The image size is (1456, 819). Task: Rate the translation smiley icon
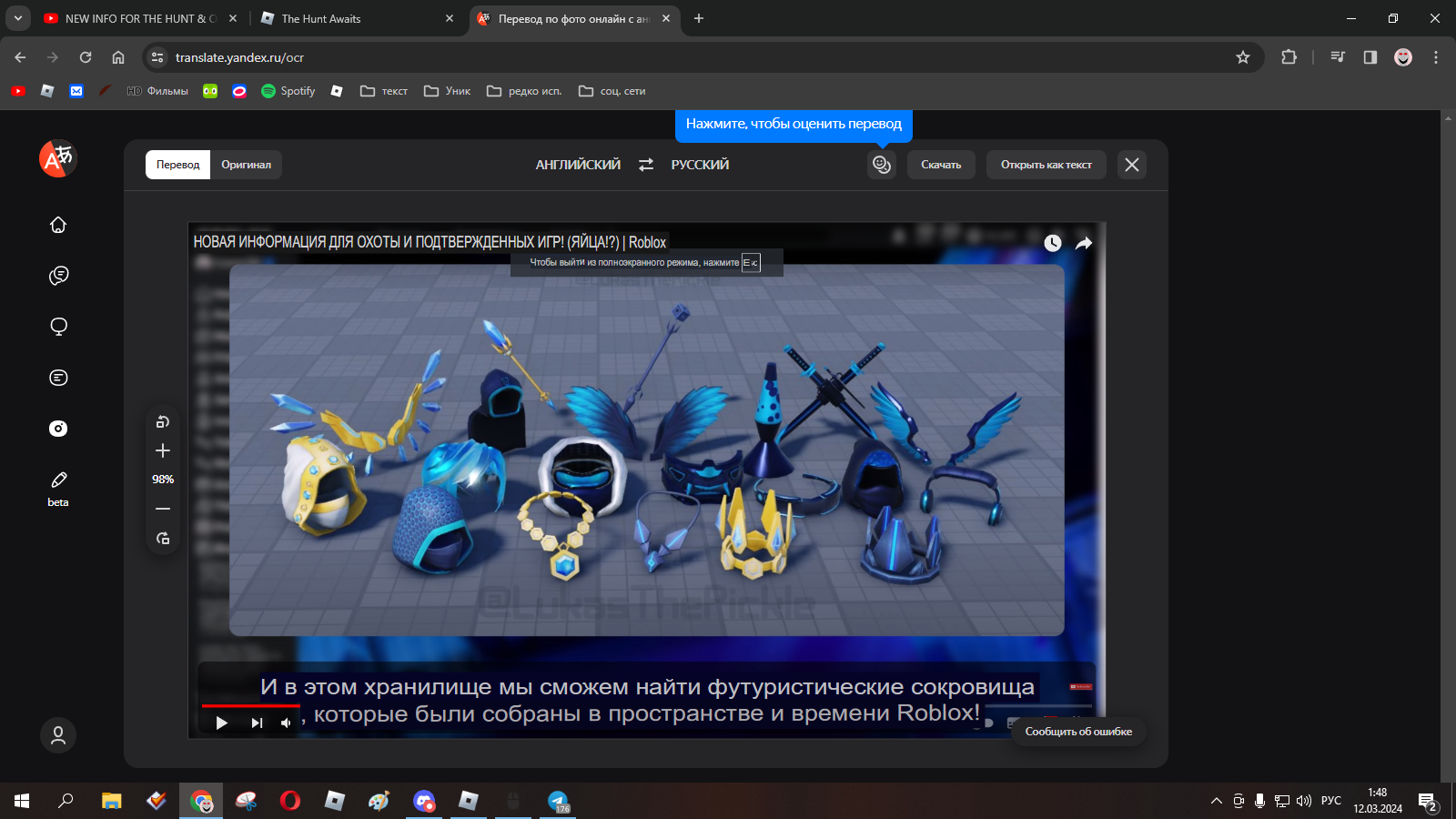coord(882,165)
